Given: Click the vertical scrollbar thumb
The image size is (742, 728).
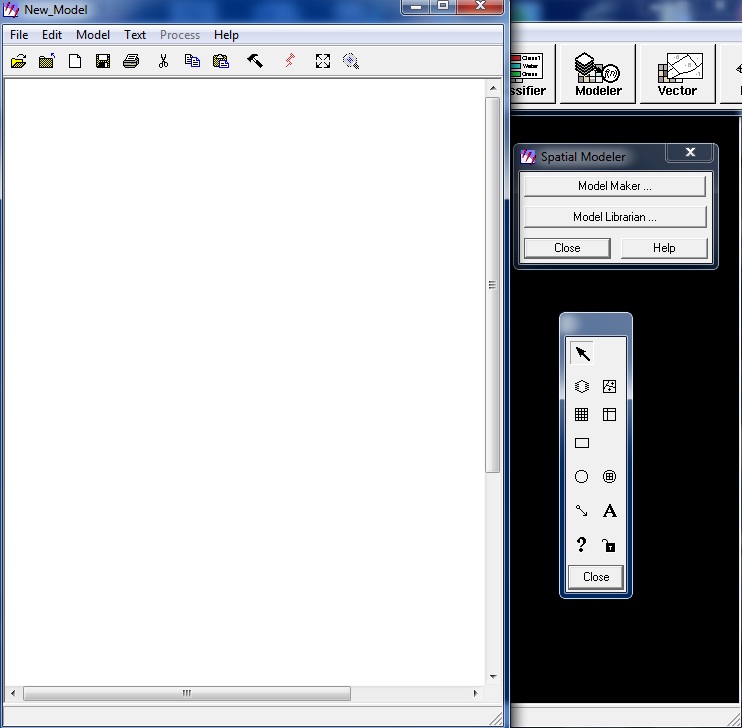Looking at the screenshot, I should pos(493,284).
